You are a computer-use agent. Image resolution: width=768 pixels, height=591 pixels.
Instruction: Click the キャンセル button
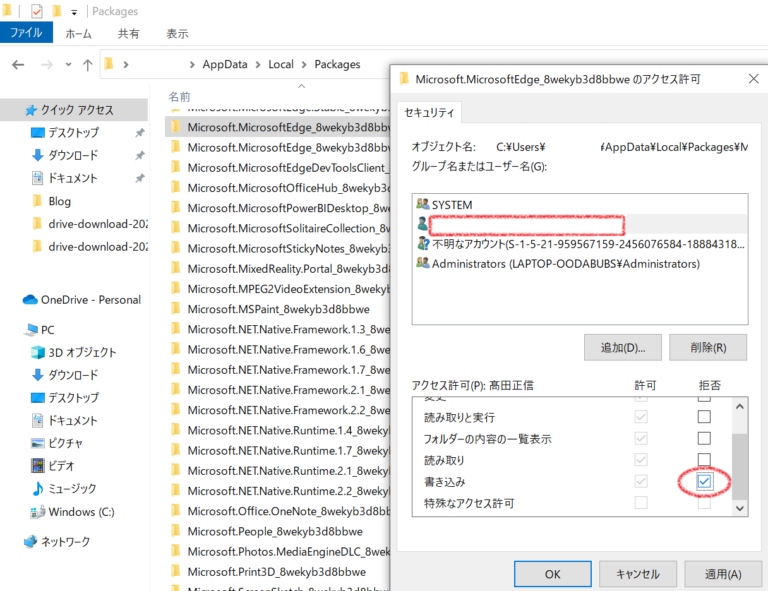[x=638, y=574]
